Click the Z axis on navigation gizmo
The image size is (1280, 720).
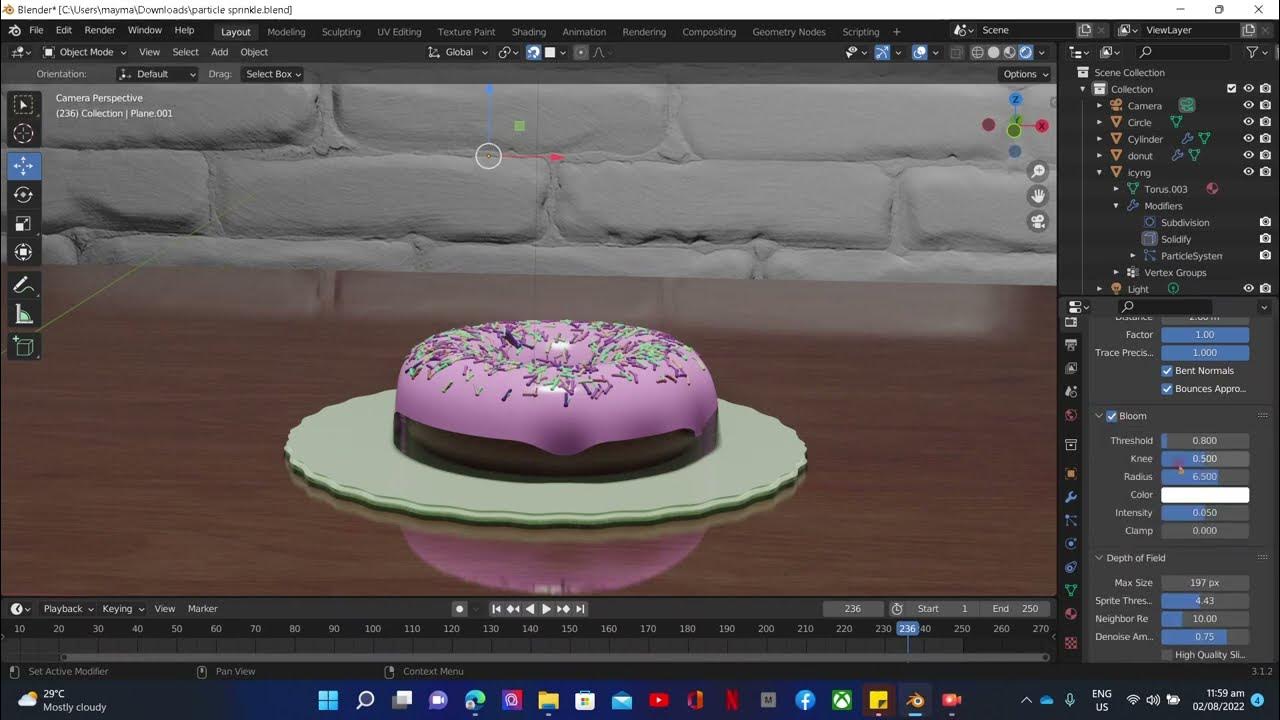point(1015,99)
